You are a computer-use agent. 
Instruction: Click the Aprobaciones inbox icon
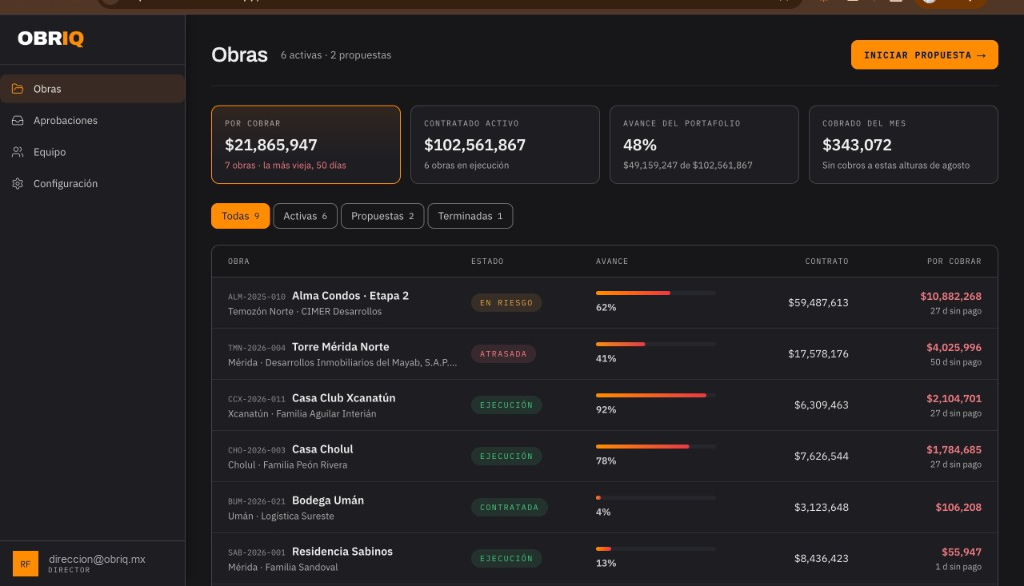pyautogui.click(x=18, y=120)
